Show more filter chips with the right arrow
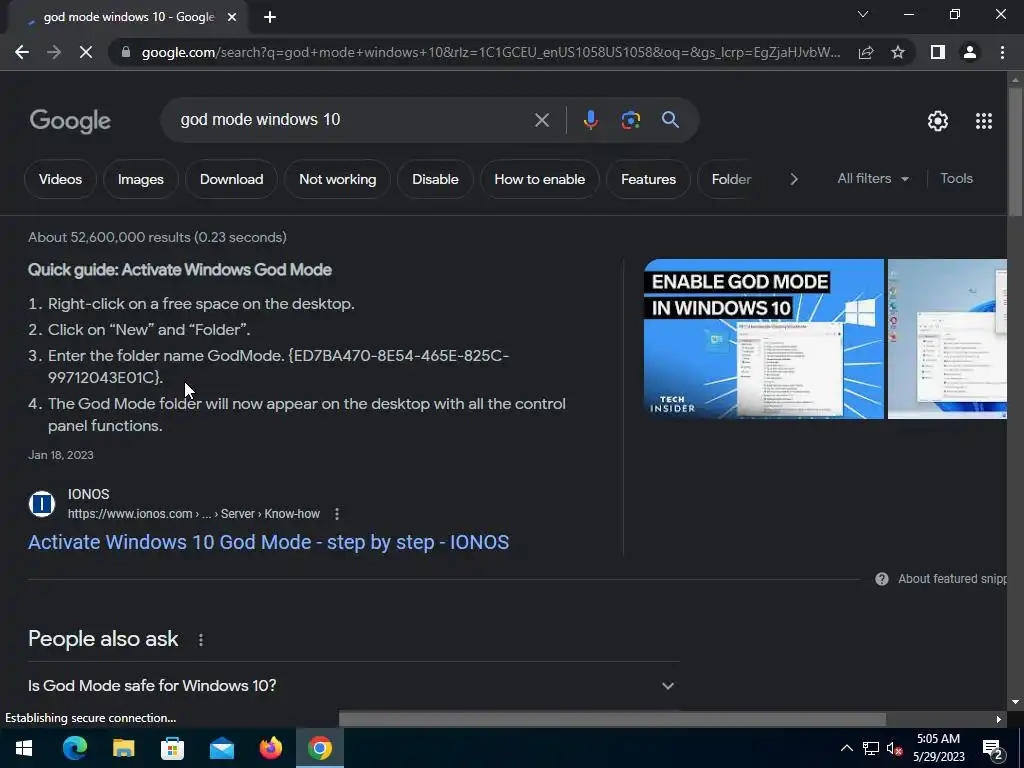Screen dimensions: 1024x768 793,179
